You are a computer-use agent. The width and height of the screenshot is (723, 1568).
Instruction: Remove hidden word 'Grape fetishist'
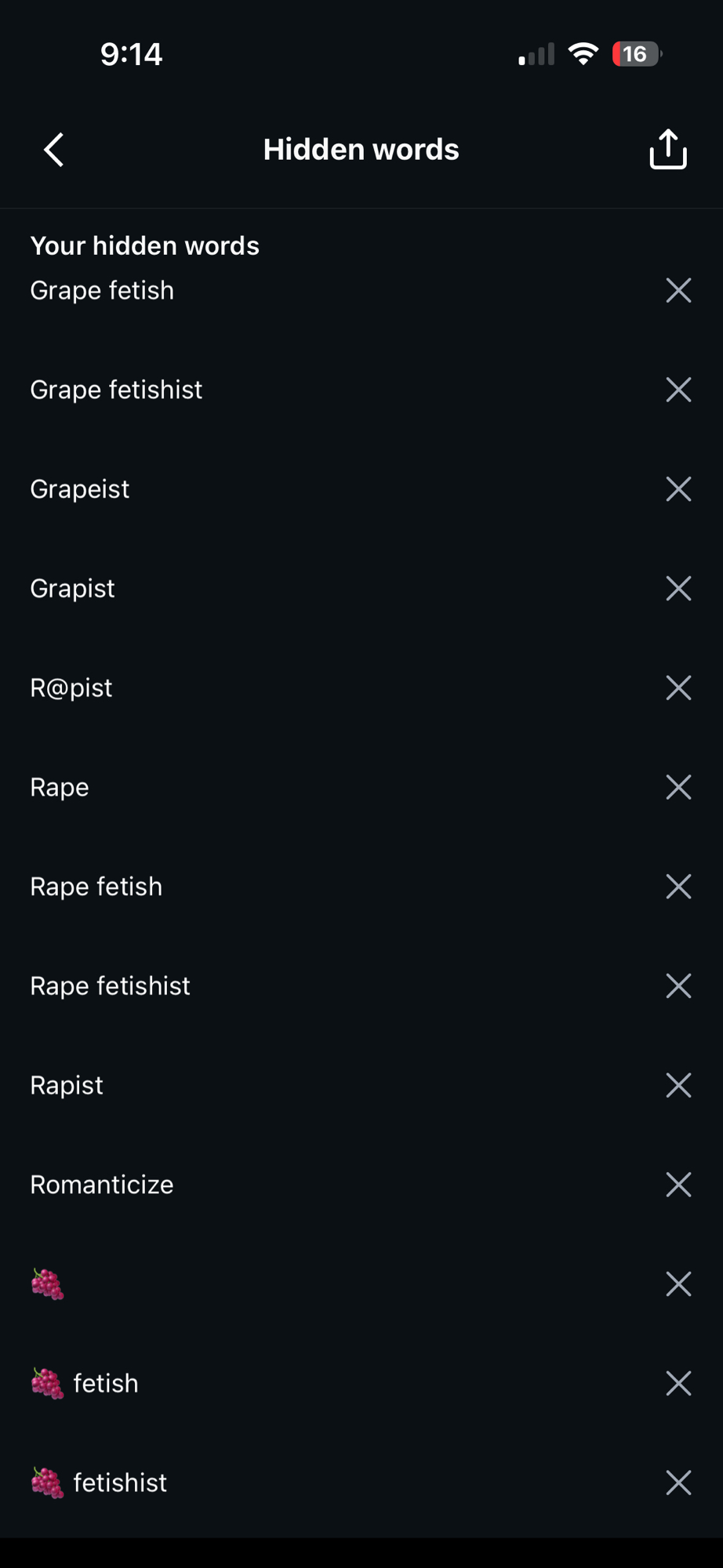point(678,390)
